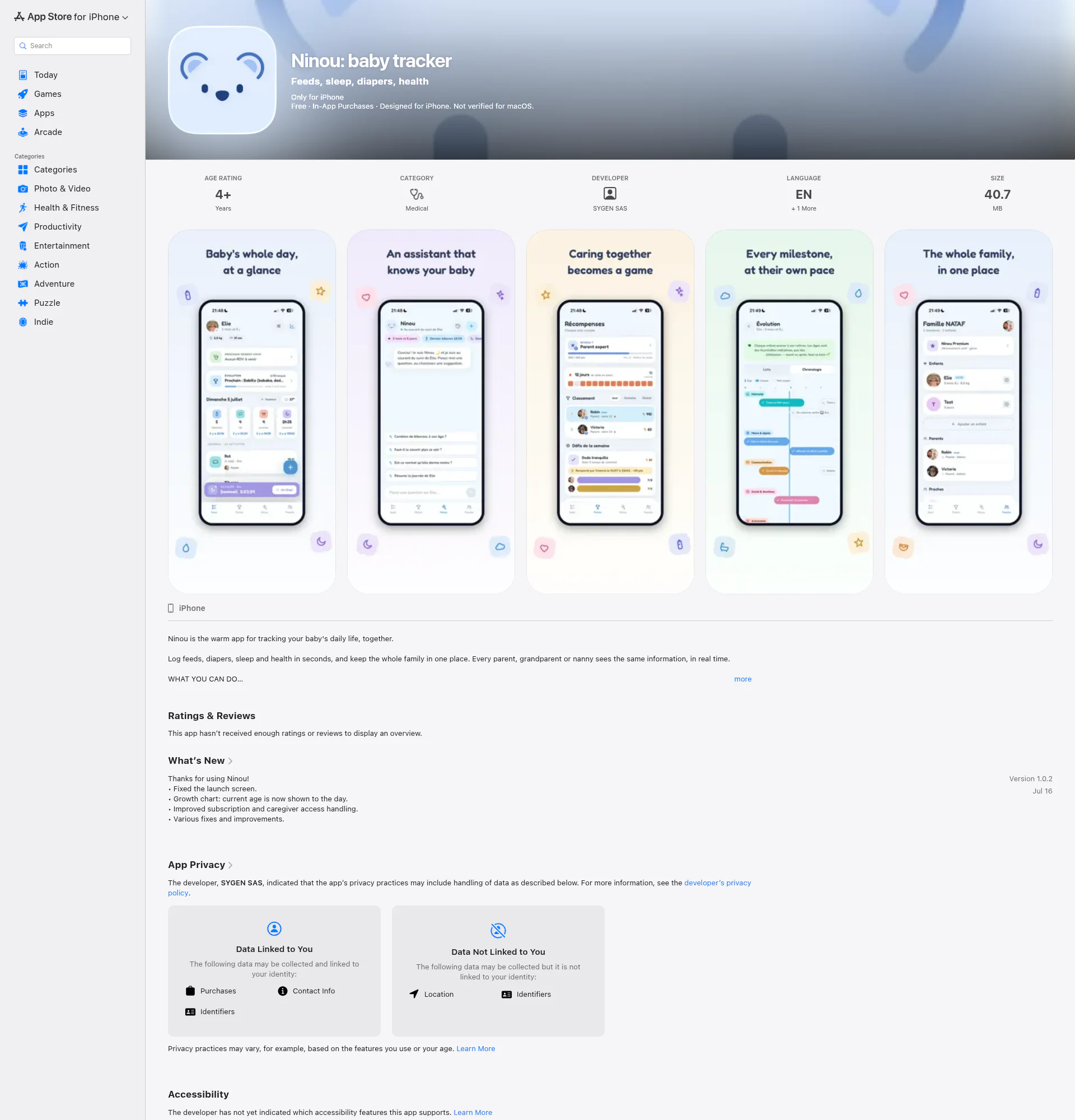
Task: Open App Store for iPhone platform dropdown
Action: click(72, 17)
